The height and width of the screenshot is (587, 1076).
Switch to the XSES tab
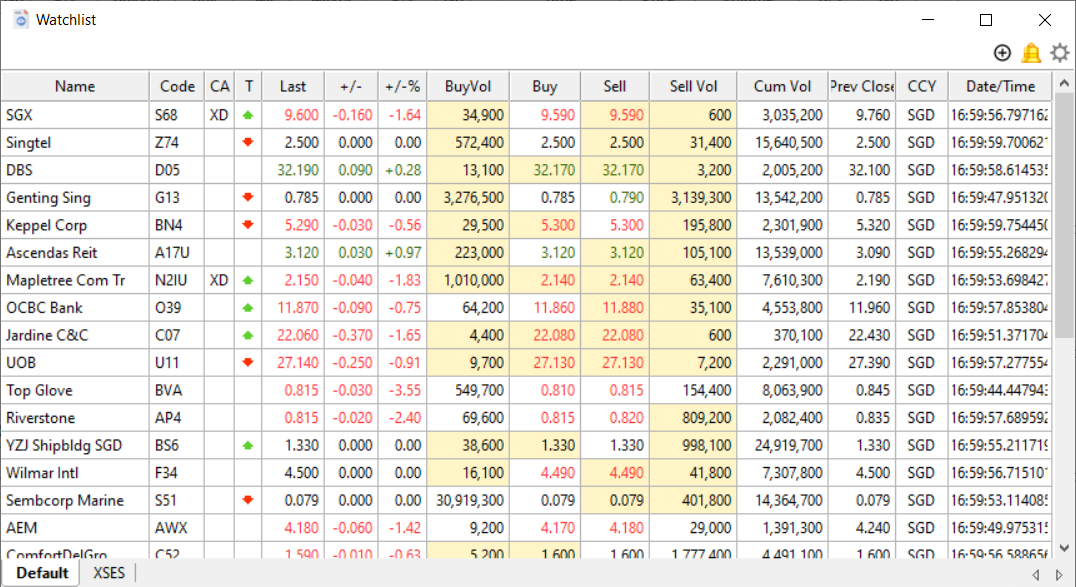109,573
